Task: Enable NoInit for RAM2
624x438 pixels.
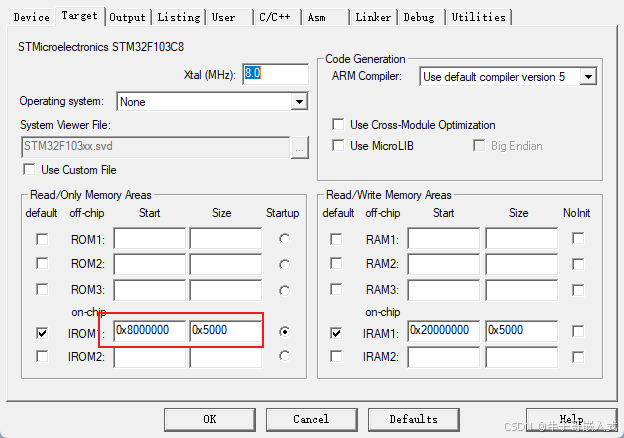Action: pos(578,264)
